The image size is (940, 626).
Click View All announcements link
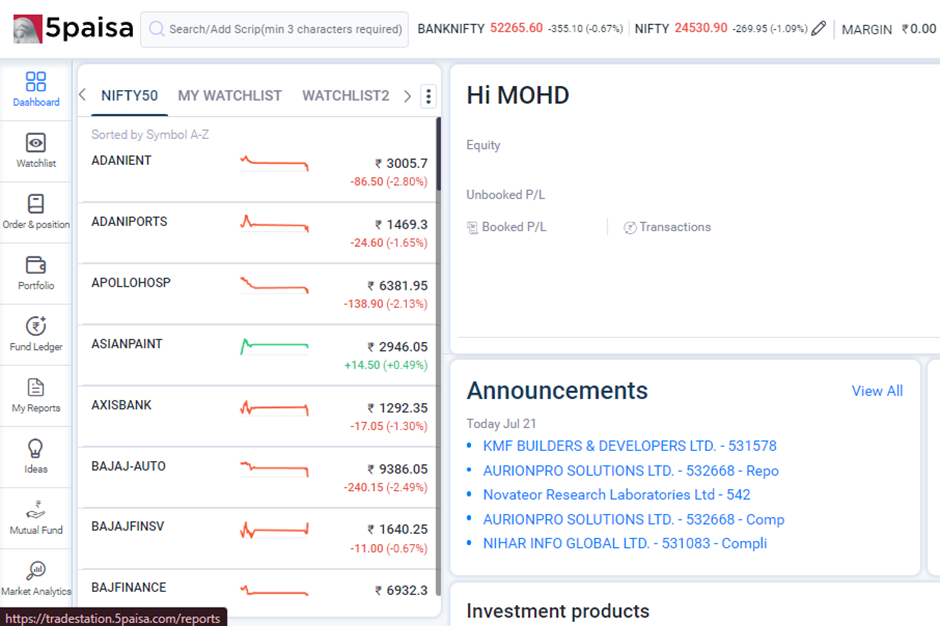[x=877, y=391]
